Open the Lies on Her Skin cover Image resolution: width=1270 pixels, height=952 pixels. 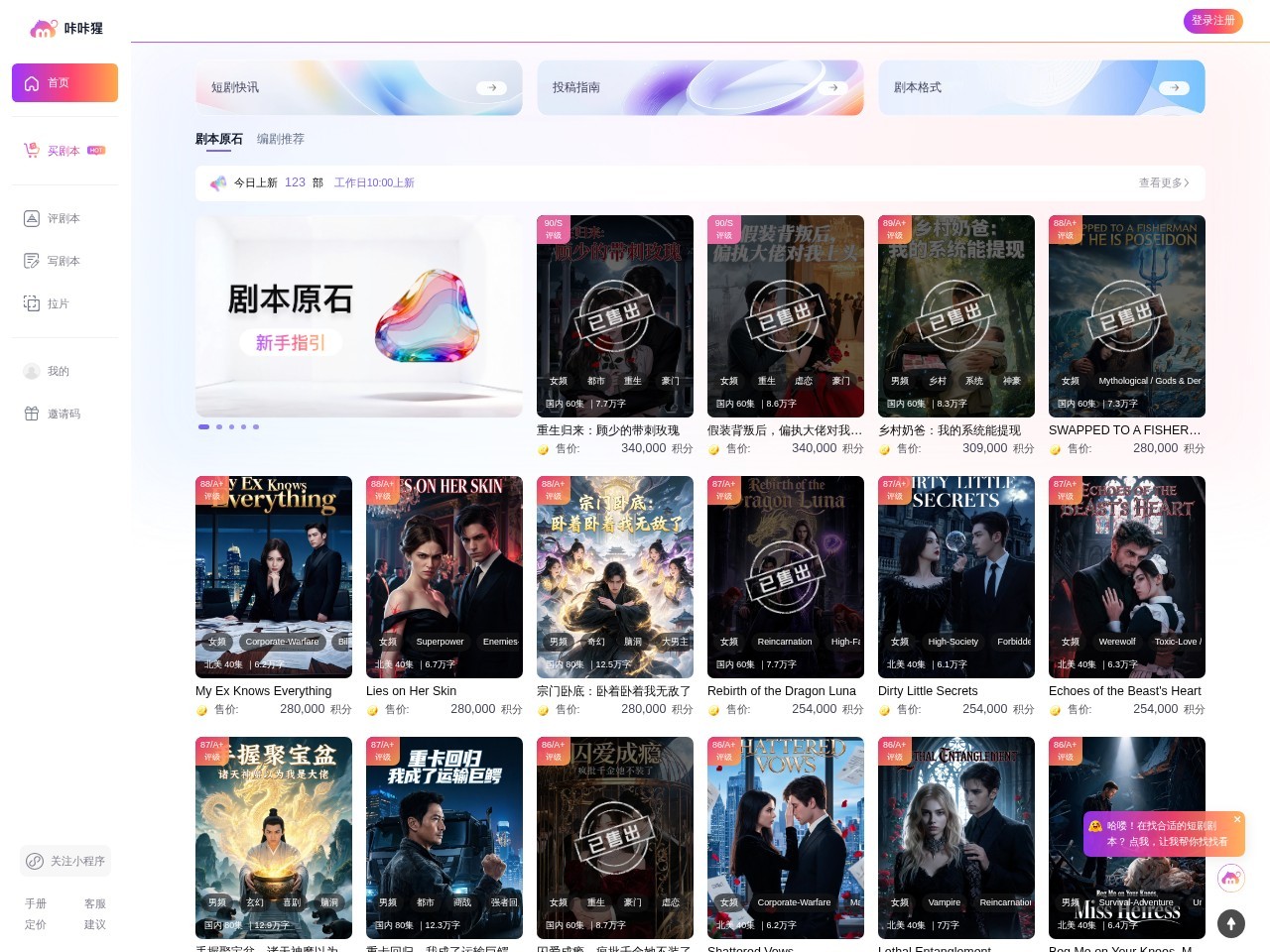444,577
